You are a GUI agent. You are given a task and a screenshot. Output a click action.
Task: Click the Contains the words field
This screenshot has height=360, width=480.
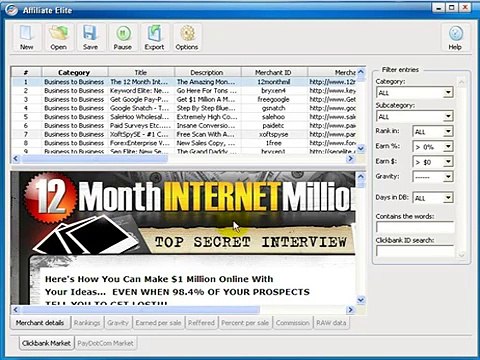(415, 227)
